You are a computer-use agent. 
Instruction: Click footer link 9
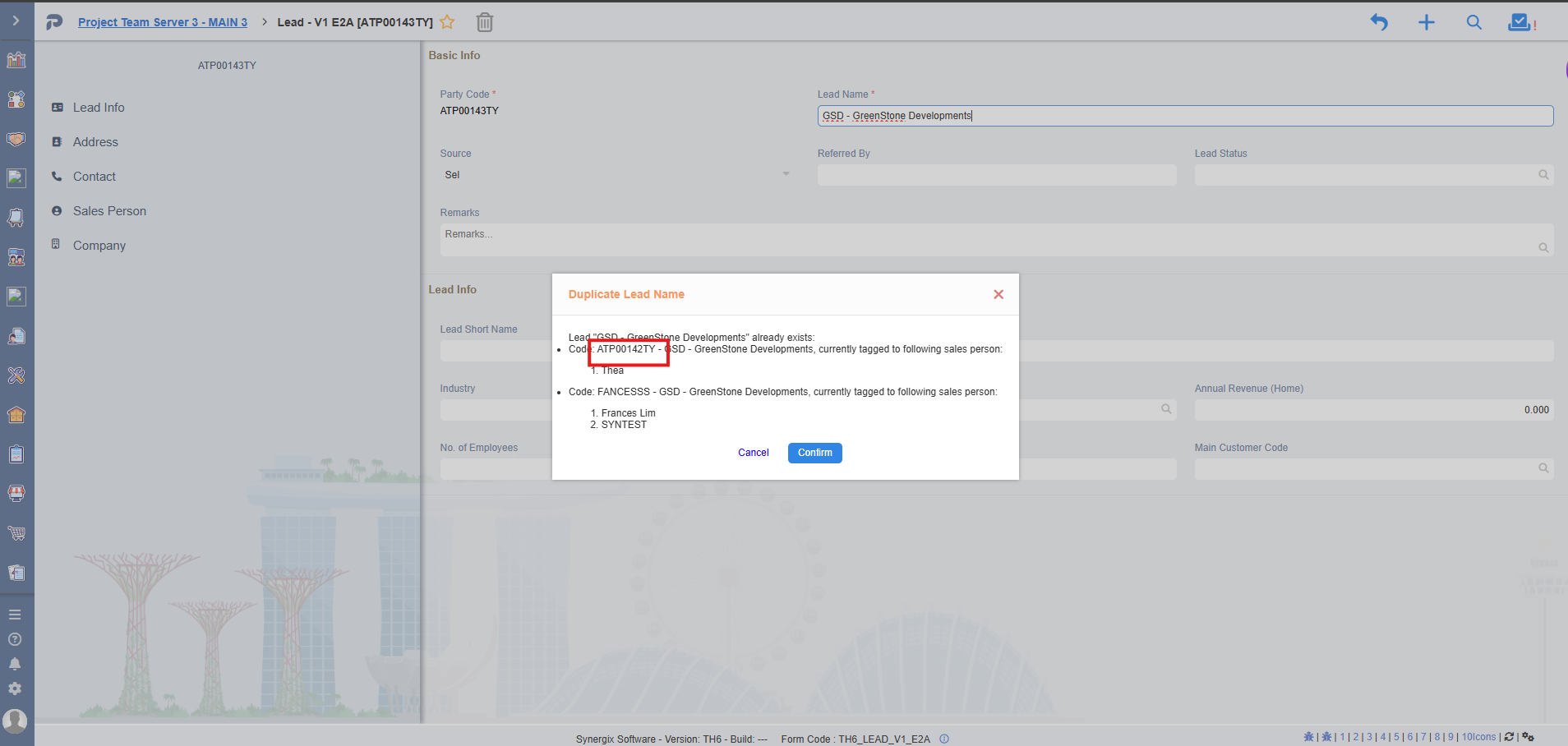[1450, 737]
